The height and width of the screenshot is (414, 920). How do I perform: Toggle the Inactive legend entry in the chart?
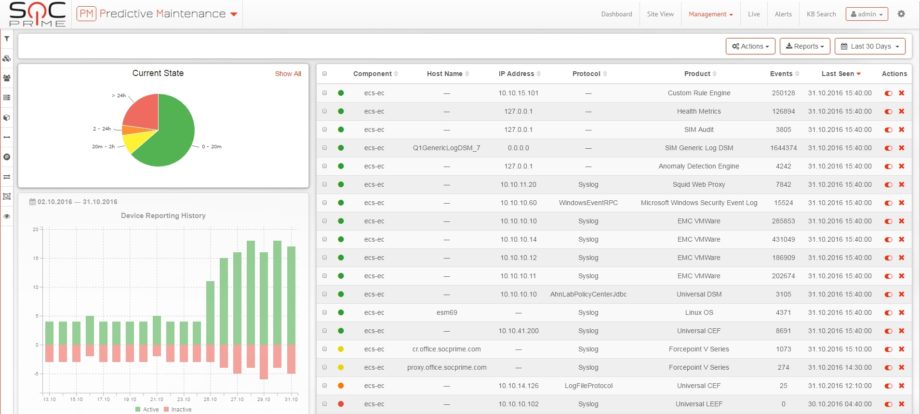coord(177,409)
